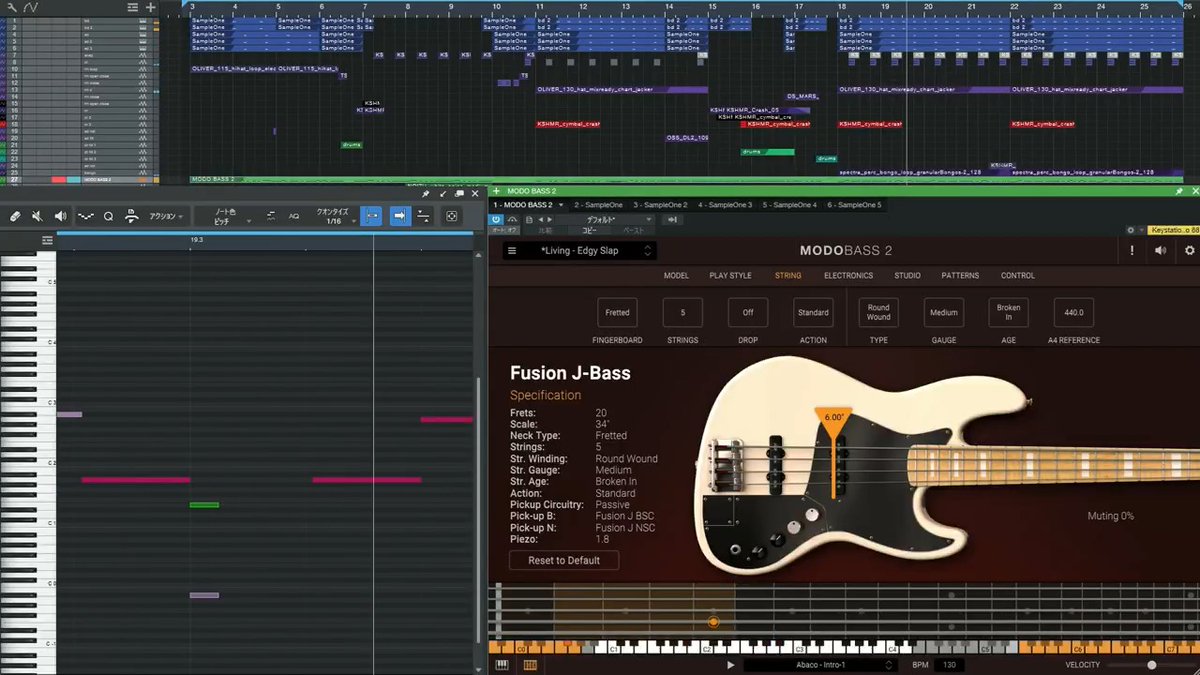Click the Fretted fingerboard selector
Viewport: 1200px width, 675px height.
617,313
